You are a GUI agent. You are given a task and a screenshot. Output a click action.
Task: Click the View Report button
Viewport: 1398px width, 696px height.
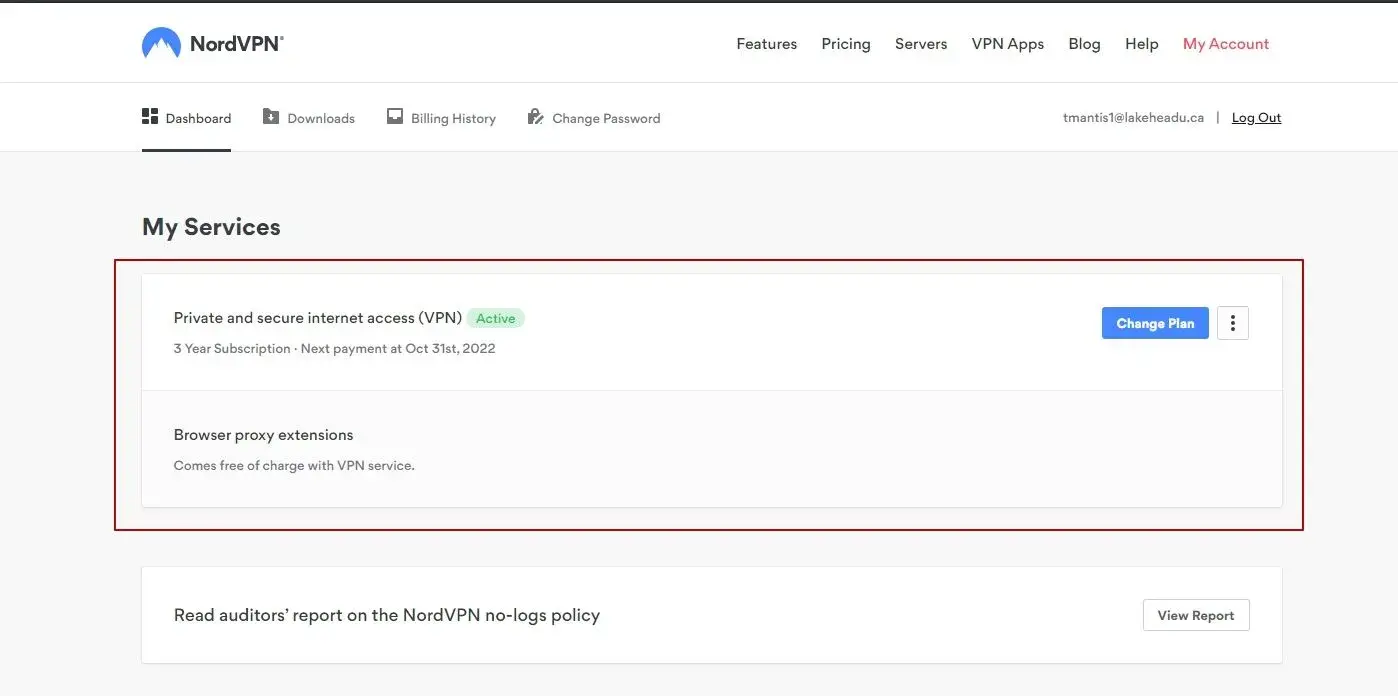pos(1196,615)
